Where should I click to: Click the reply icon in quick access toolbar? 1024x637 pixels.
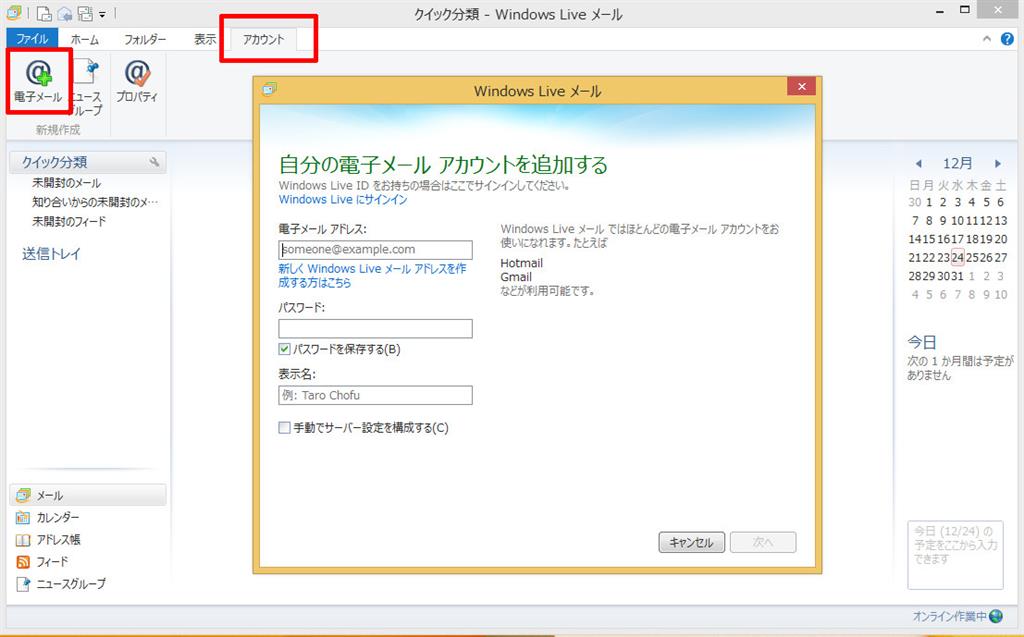coord(65,13)
